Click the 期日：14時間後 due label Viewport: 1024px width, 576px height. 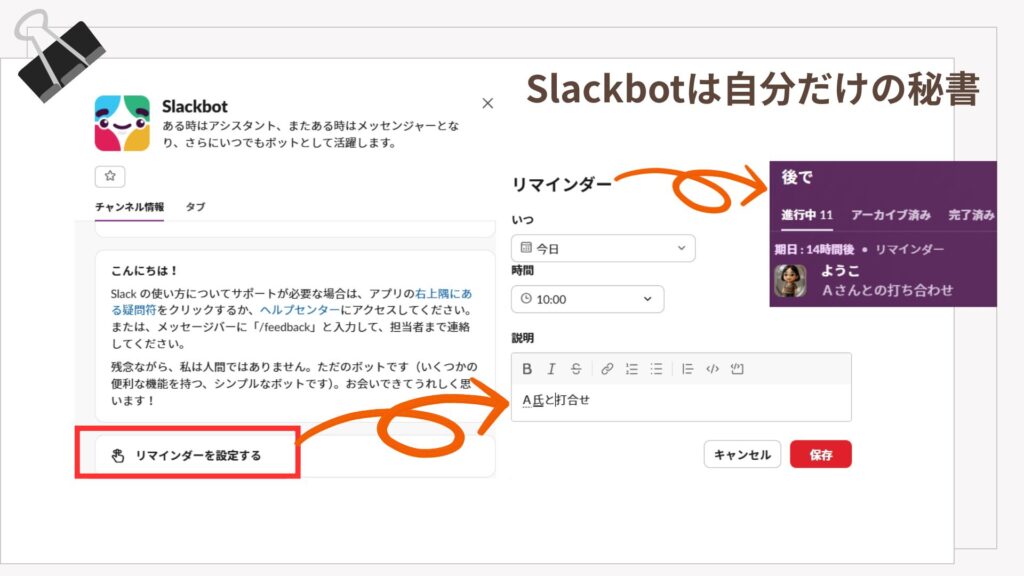814,249
